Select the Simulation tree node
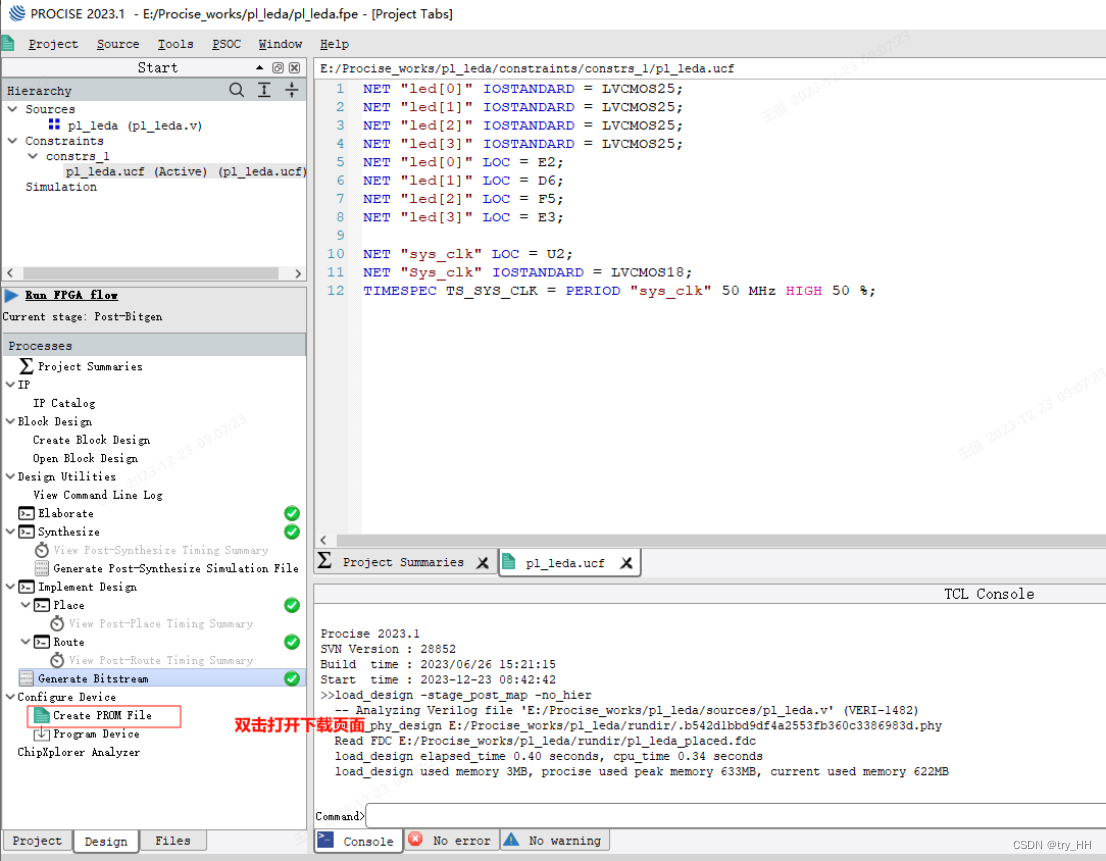The width and height of the screenshot is (1106, 861). (x=61, y=187)
